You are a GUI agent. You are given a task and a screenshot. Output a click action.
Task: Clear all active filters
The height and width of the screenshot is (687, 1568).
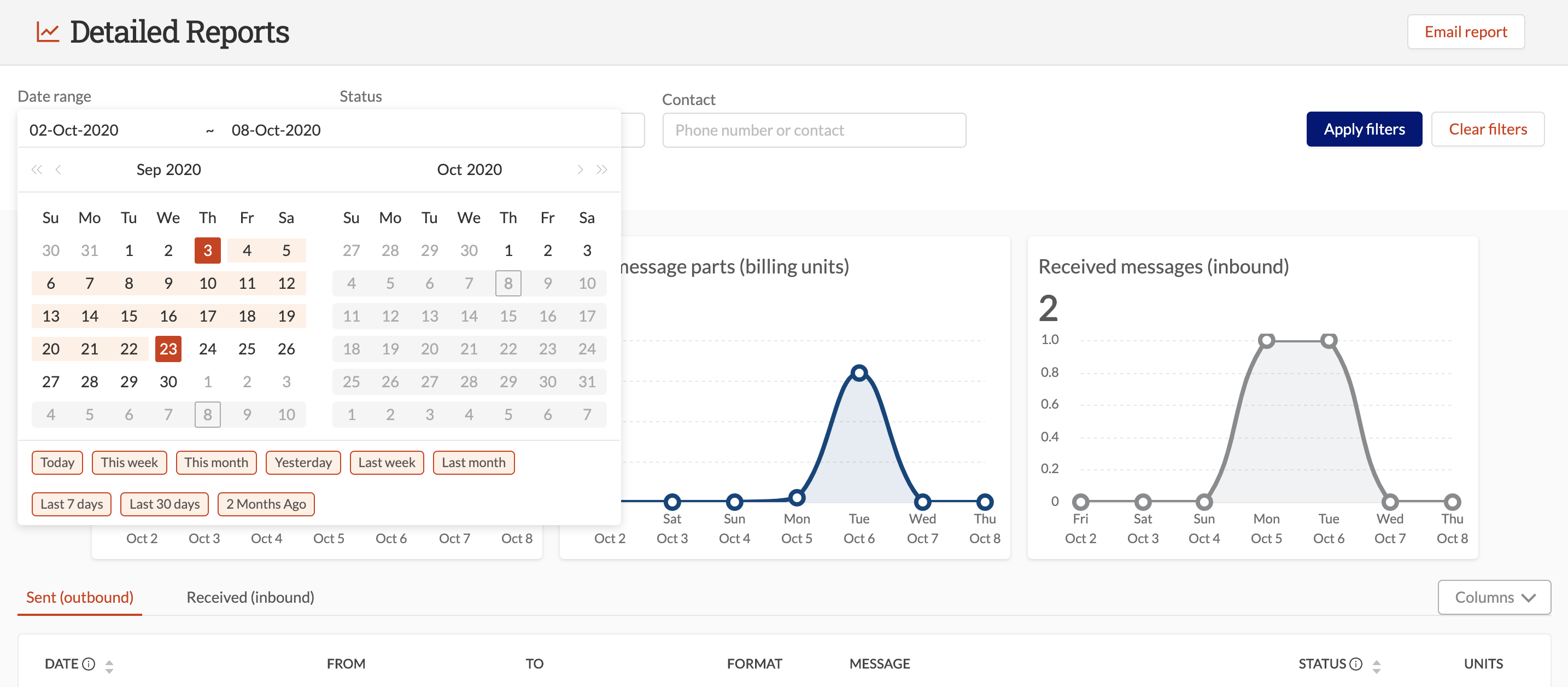(x=1488, y=129)
